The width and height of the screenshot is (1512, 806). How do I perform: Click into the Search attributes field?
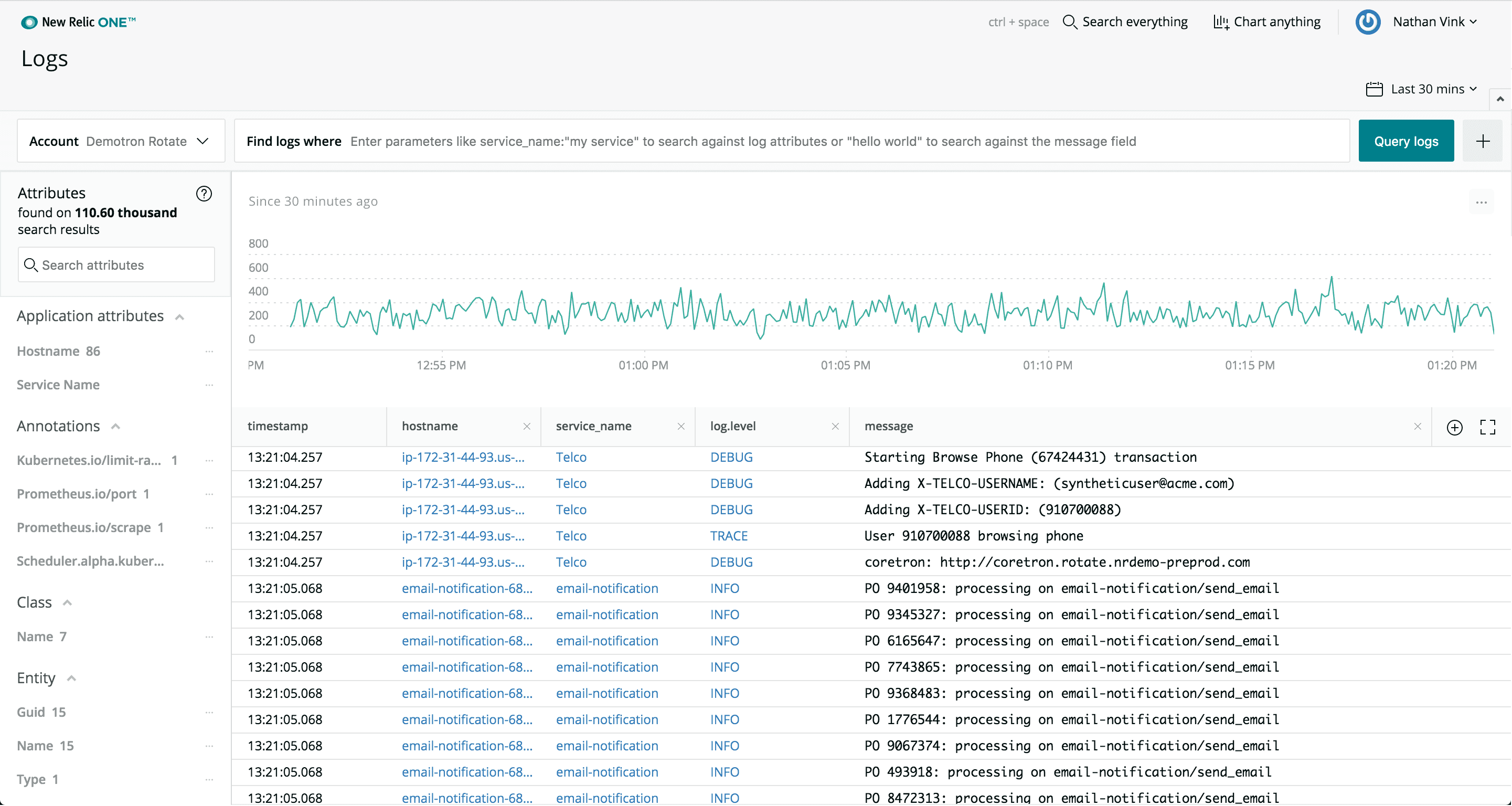click(x=116, y=266)
